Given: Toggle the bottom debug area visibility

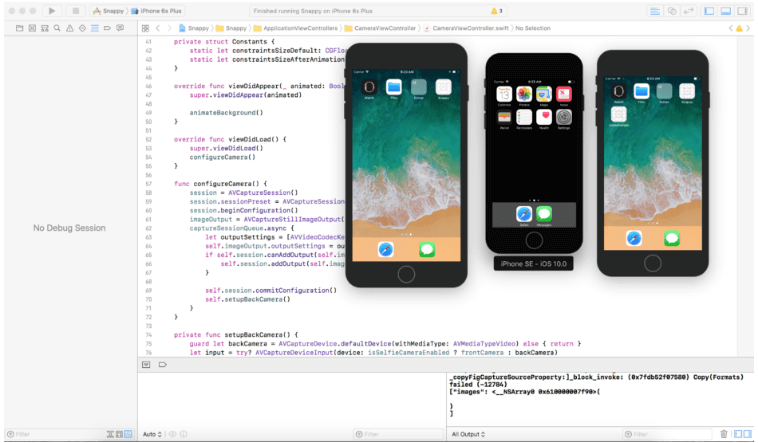Looking at the screenshot, I should coord(727,10).
